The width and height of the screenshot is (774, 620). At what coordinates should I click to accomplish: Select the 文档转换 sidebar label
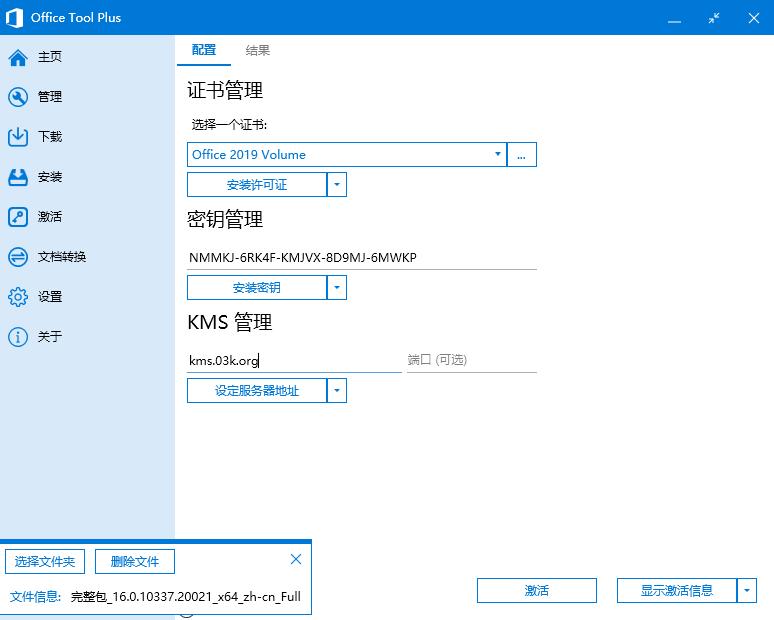[x=62, y=257]
